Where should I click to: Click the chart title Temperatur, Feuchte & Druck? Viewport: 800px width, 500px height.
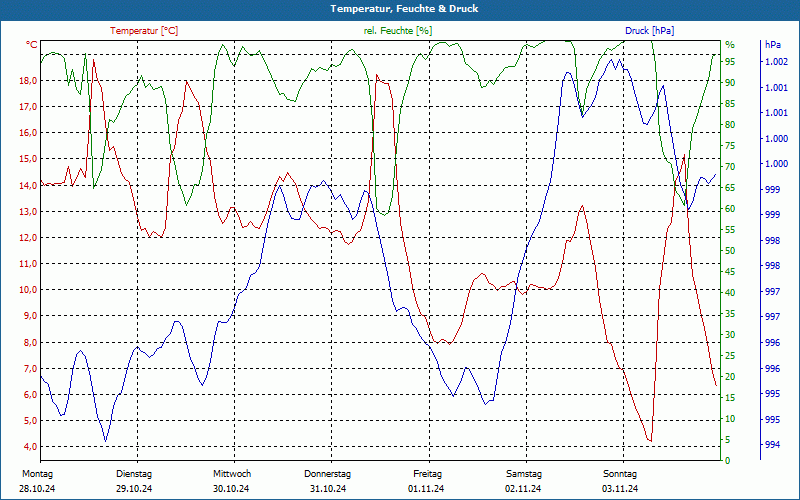tap(404, 9)
